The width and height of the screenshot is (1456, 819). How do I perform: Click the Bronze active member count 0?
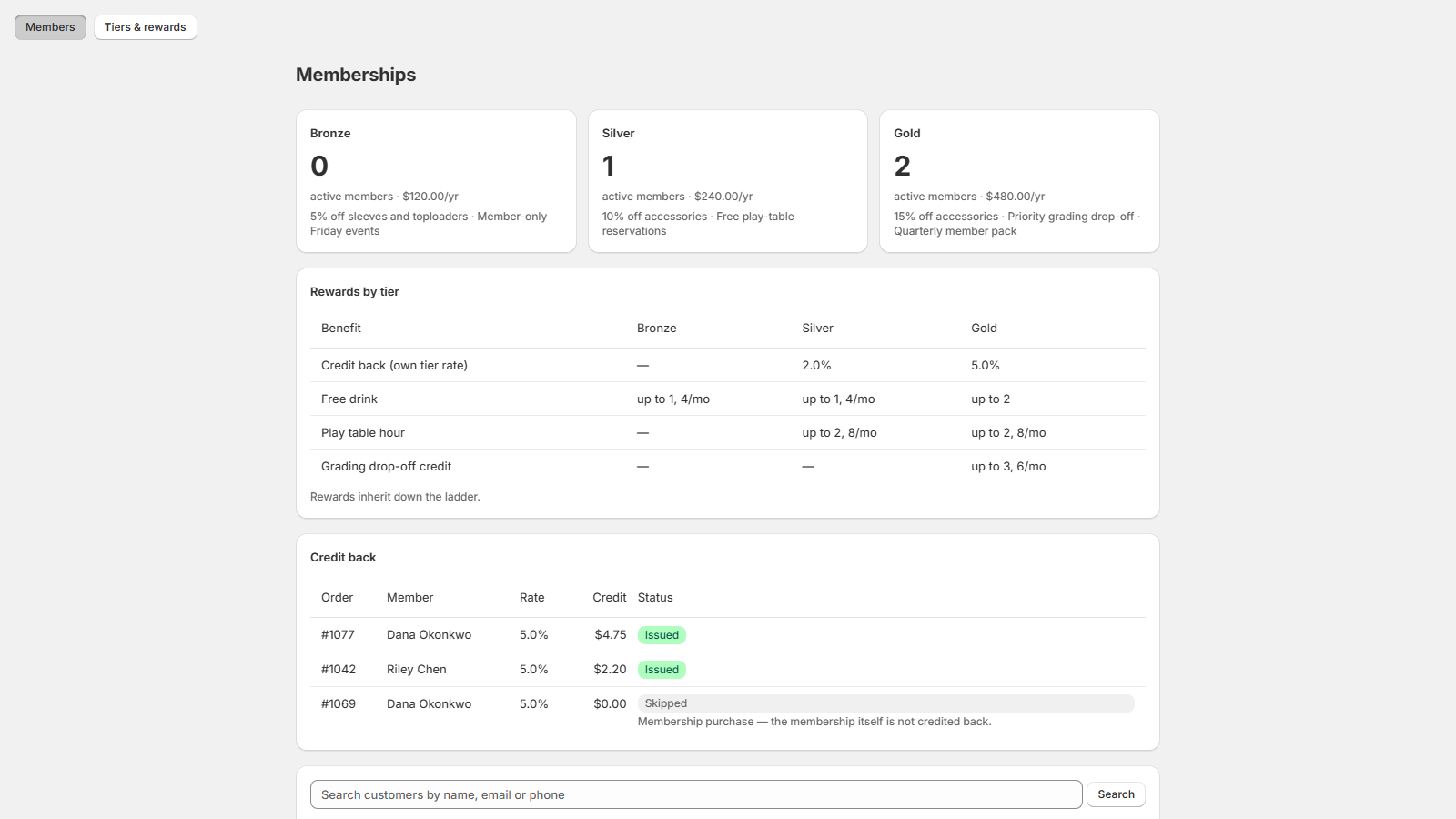(x=319, y=166)
